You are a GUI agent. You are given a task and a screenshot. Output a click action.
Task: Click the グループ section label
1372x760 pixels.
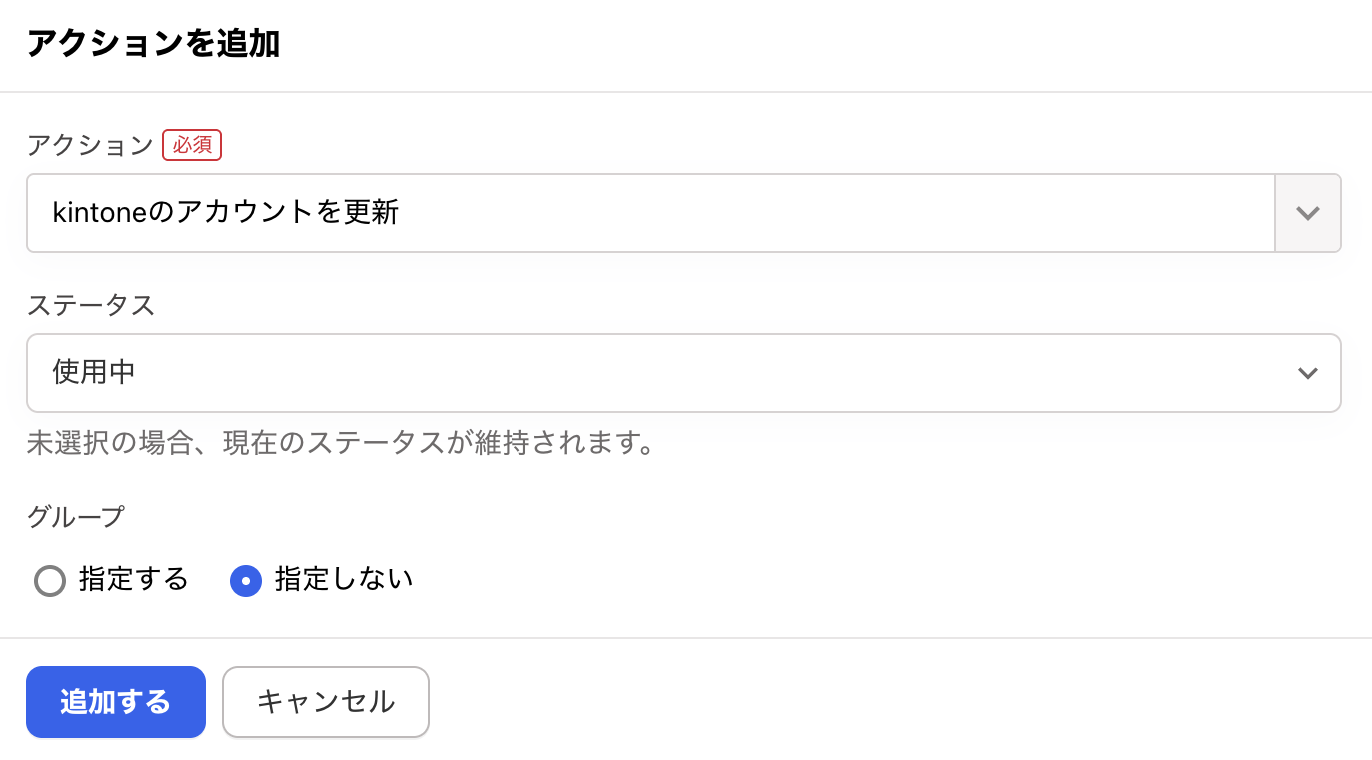point(75,516)
